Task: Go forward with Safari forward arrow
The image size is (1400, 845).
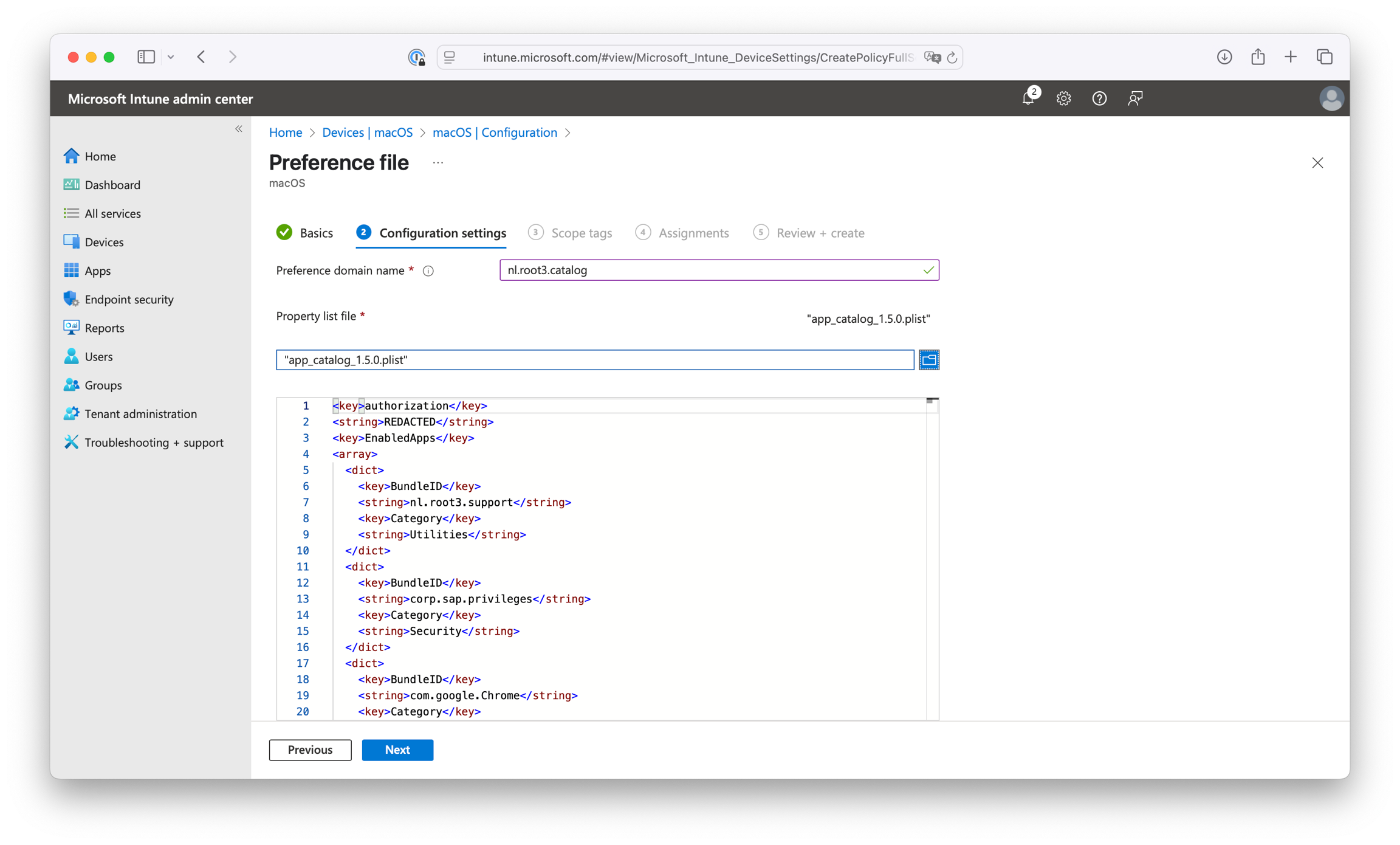Action: tap(233, 57)
